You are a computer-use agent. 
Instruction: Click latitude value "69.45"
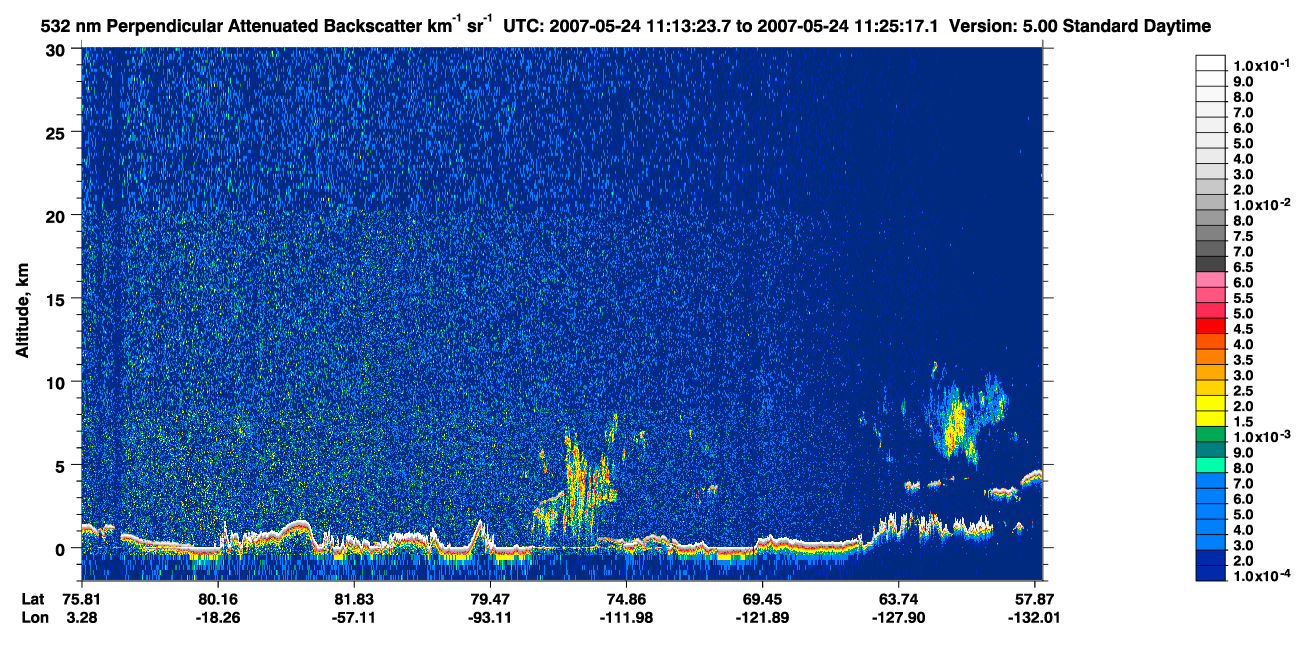click(762, 599)
